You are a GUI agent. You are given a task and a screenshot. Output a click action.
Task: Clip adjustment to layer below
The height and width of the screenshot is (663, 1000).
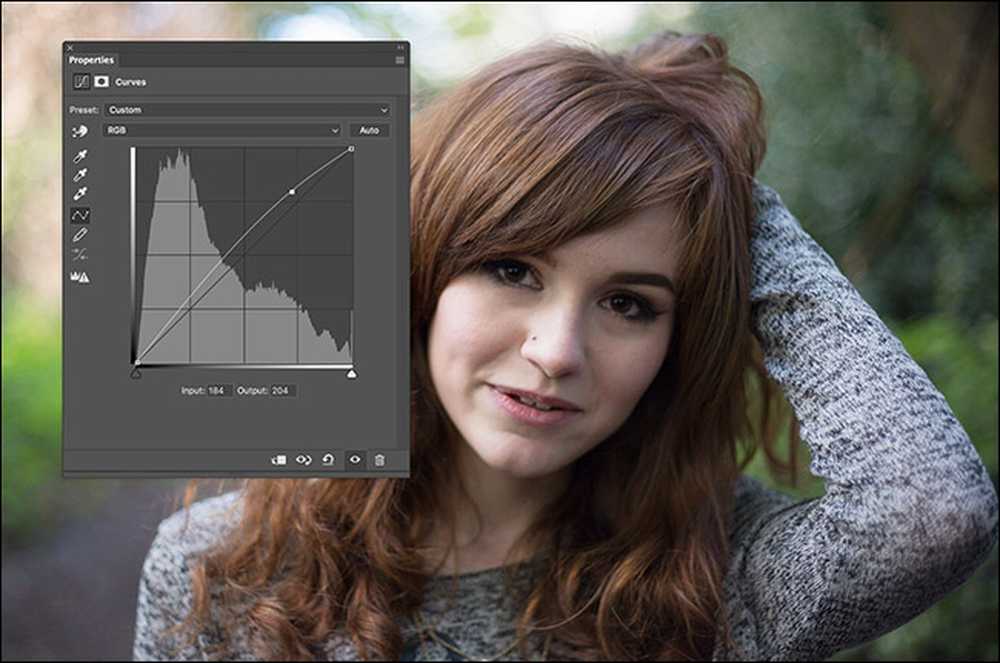point(279,460)
